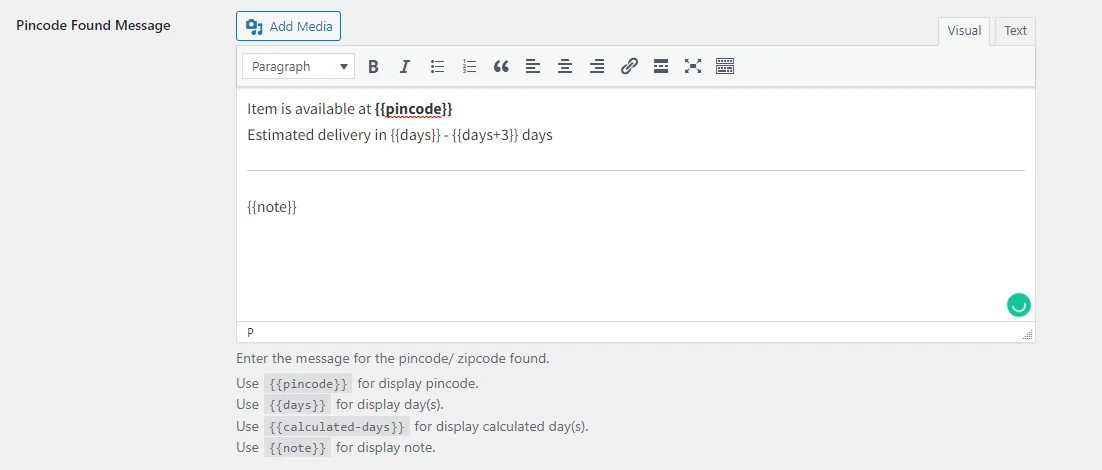Image resolution: width=1102 pixels, height=470 pixels.
Task: Align text to the right
Action: [x=597, y=67]
